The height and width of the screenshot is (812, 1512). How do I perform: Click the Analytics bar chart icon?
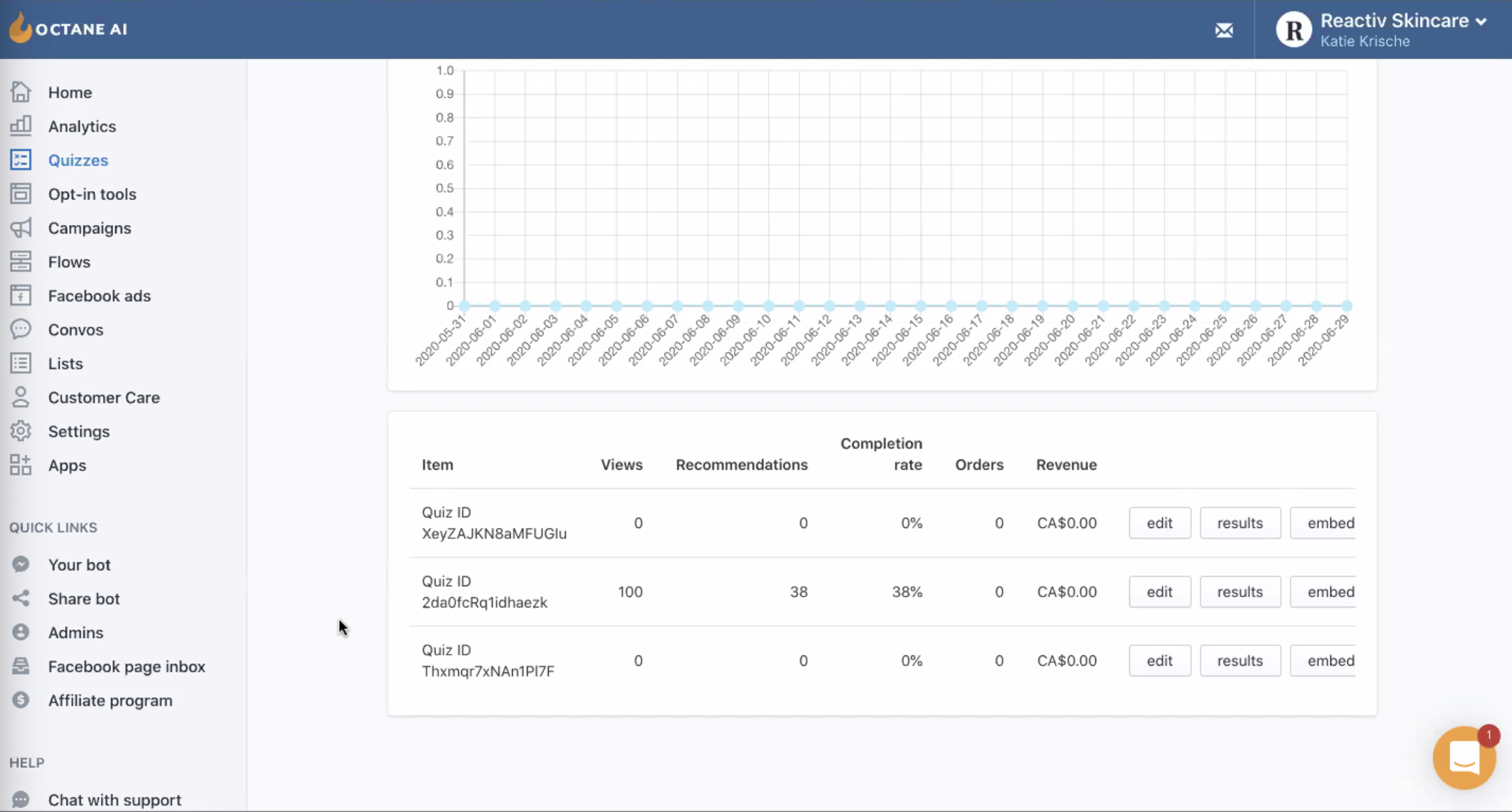pyautogui.click(x=20, y=125)
